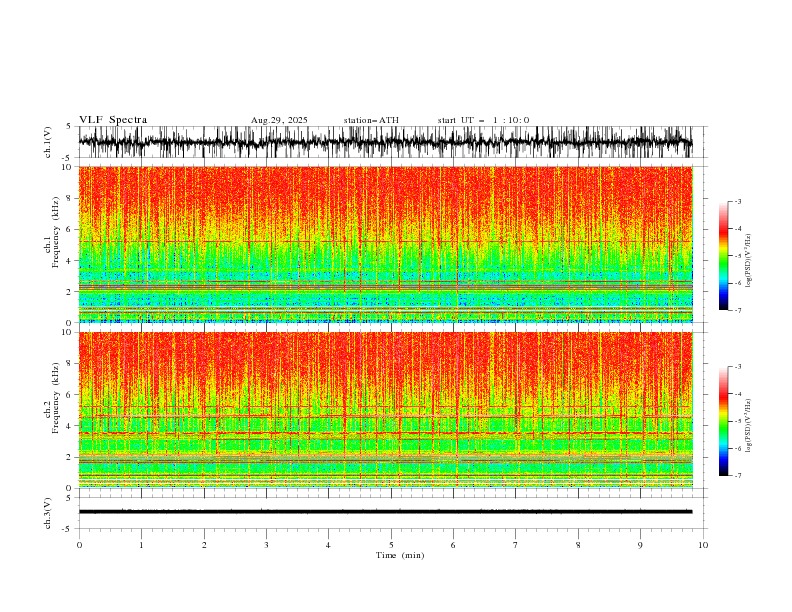This screenshot has width=792, height=612.
Task: Click the 5 tick on ch.1(V) axis
Action: (x=69, y=127)
